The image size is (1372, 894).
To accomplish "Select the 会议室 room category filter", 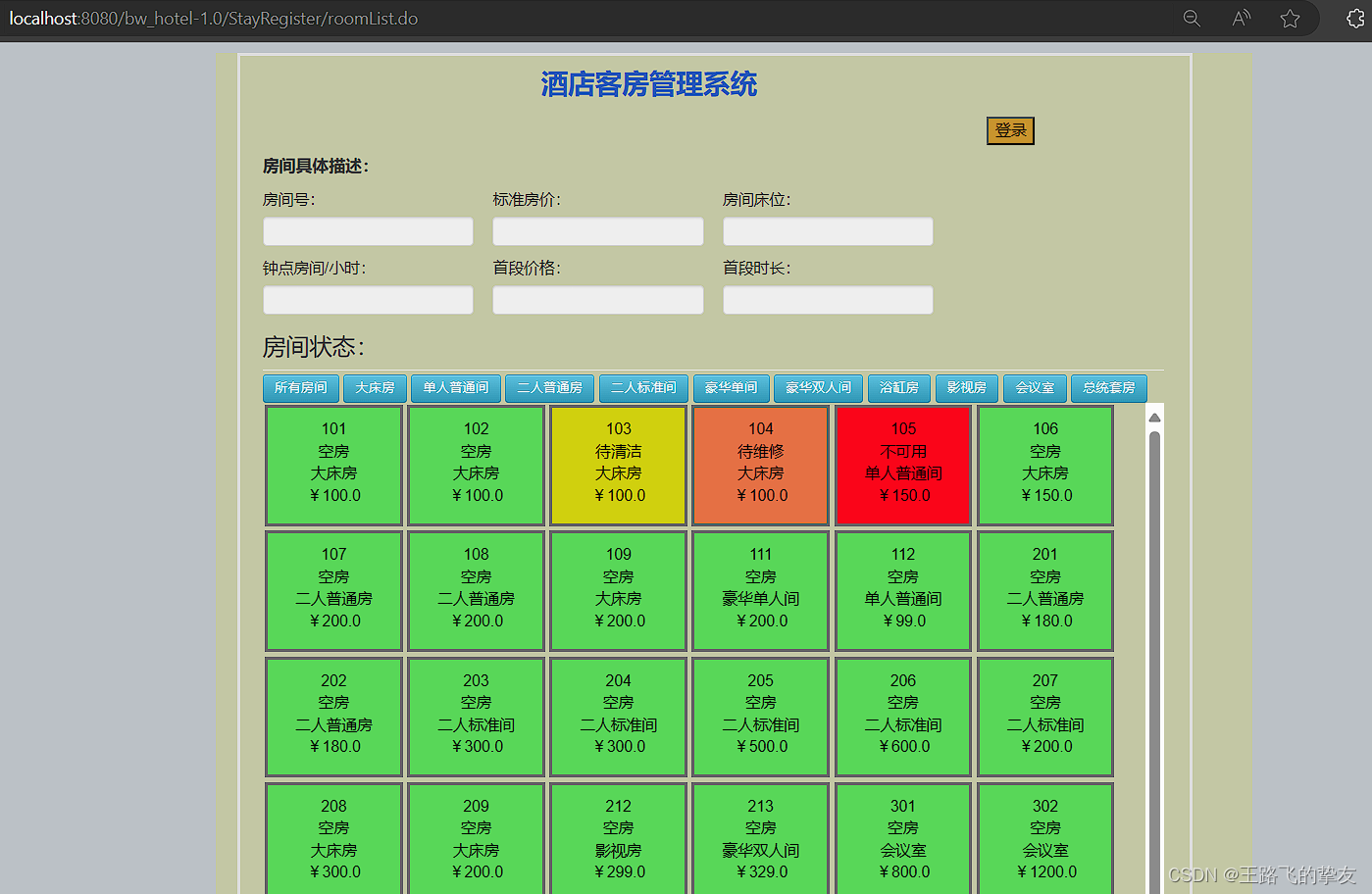I will point(1034,388).
